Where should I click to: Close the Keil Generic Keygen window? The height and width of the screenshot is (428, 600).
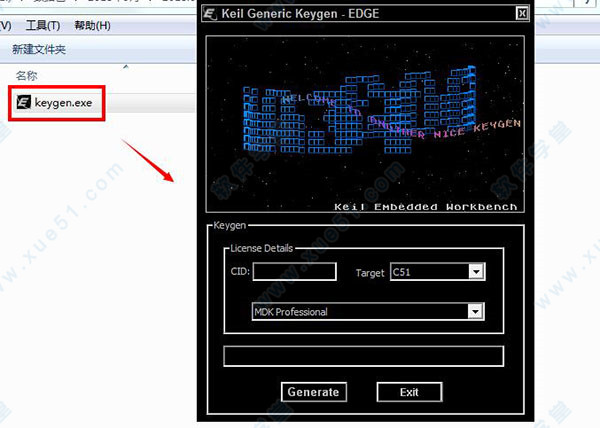point(522,14)
